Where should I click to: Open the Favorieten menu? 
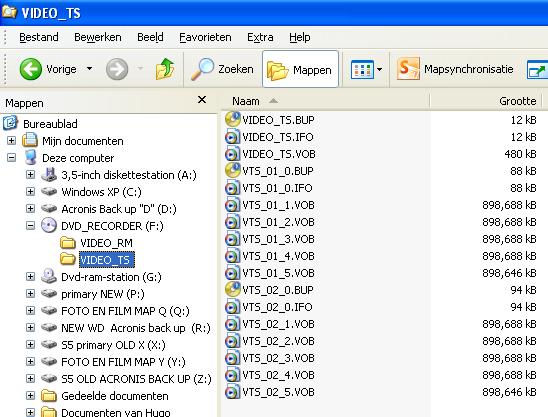tap(205, 37)
